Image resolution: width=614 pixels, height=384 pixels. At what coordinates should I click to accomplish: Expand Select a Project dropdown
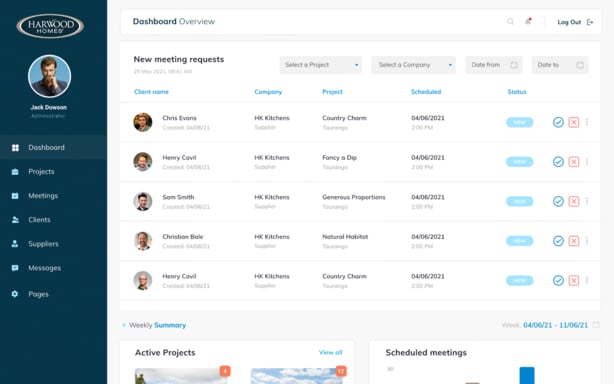click(320, 65)
